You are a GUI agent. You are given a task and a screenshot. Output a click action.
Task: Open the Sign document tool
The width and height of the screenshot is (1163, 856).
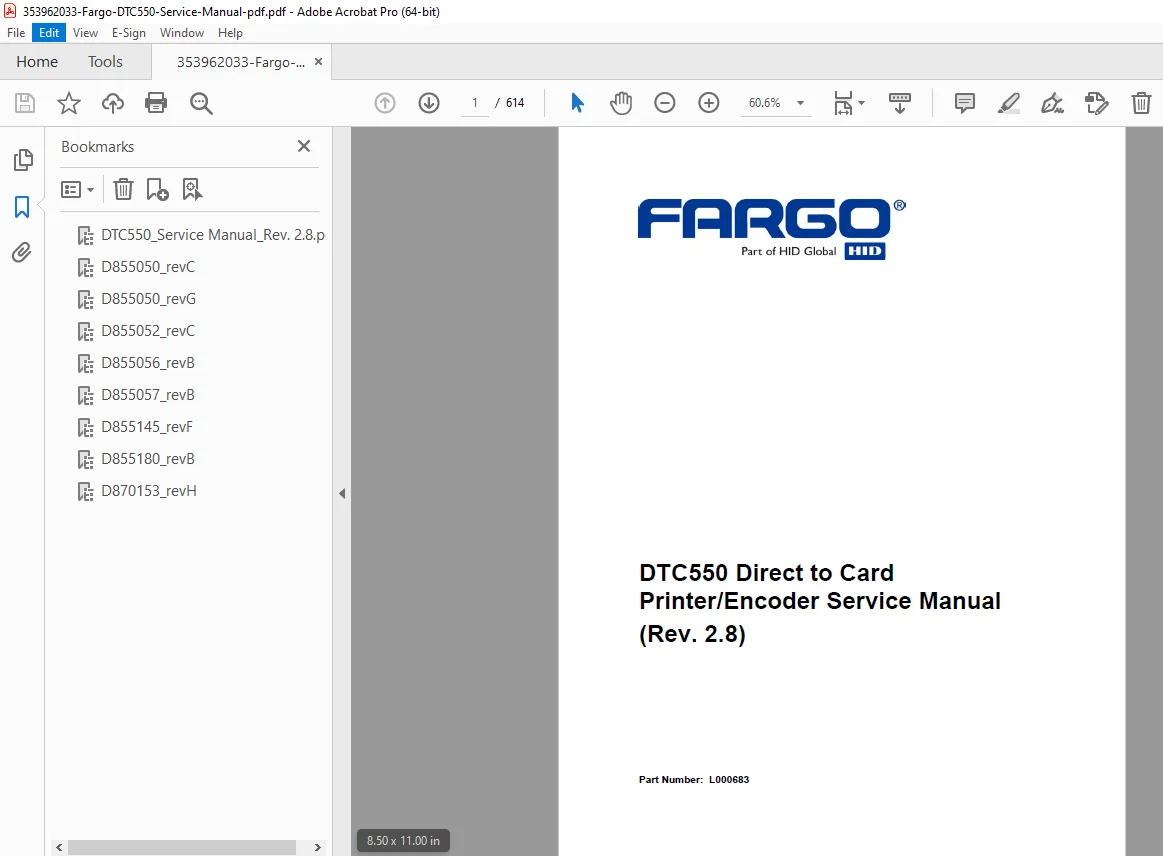click(x=1052, y=103)
